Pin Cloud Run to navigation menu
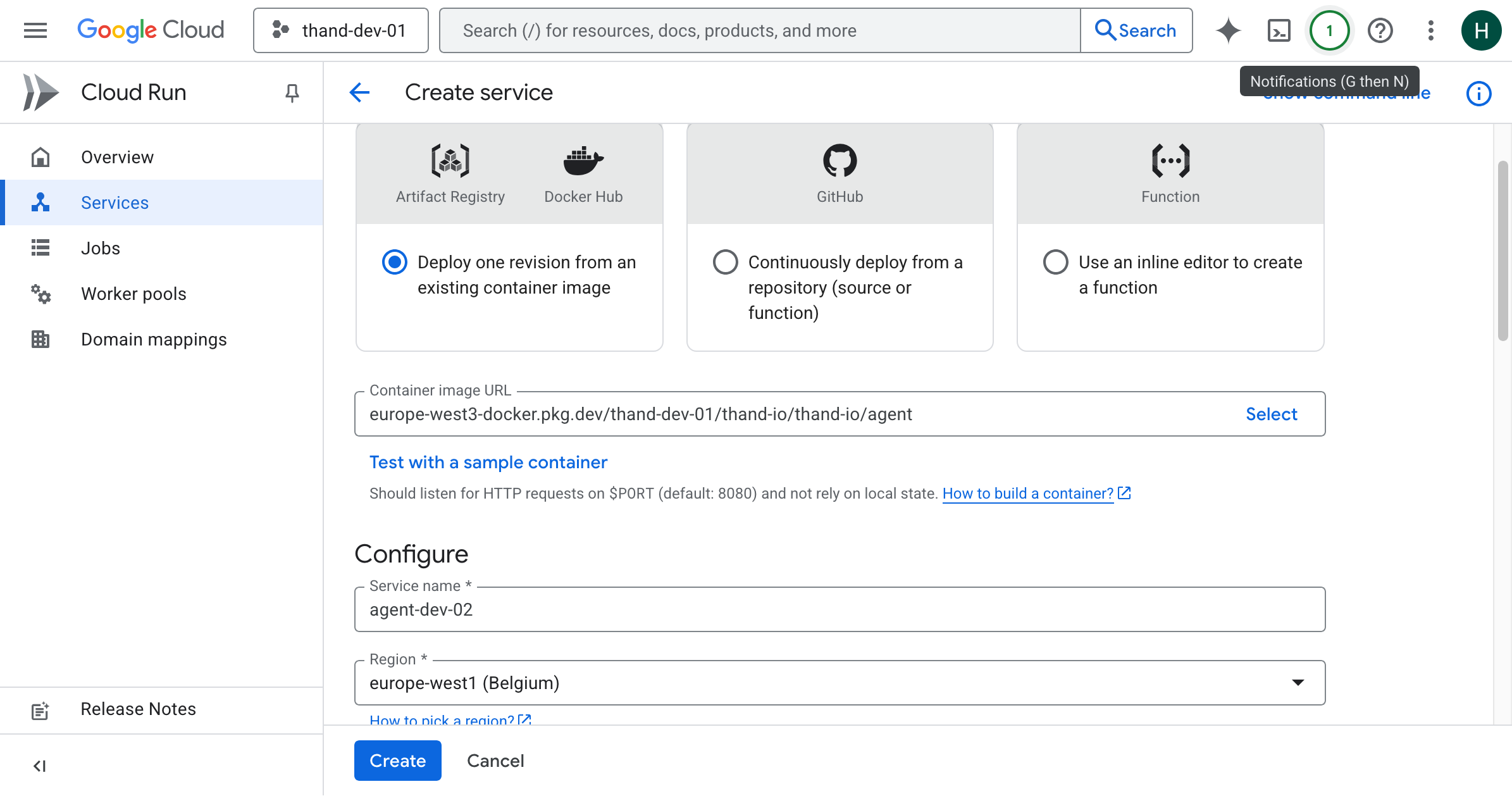This screenshot has width=1512, height=796. click(292, 93)
